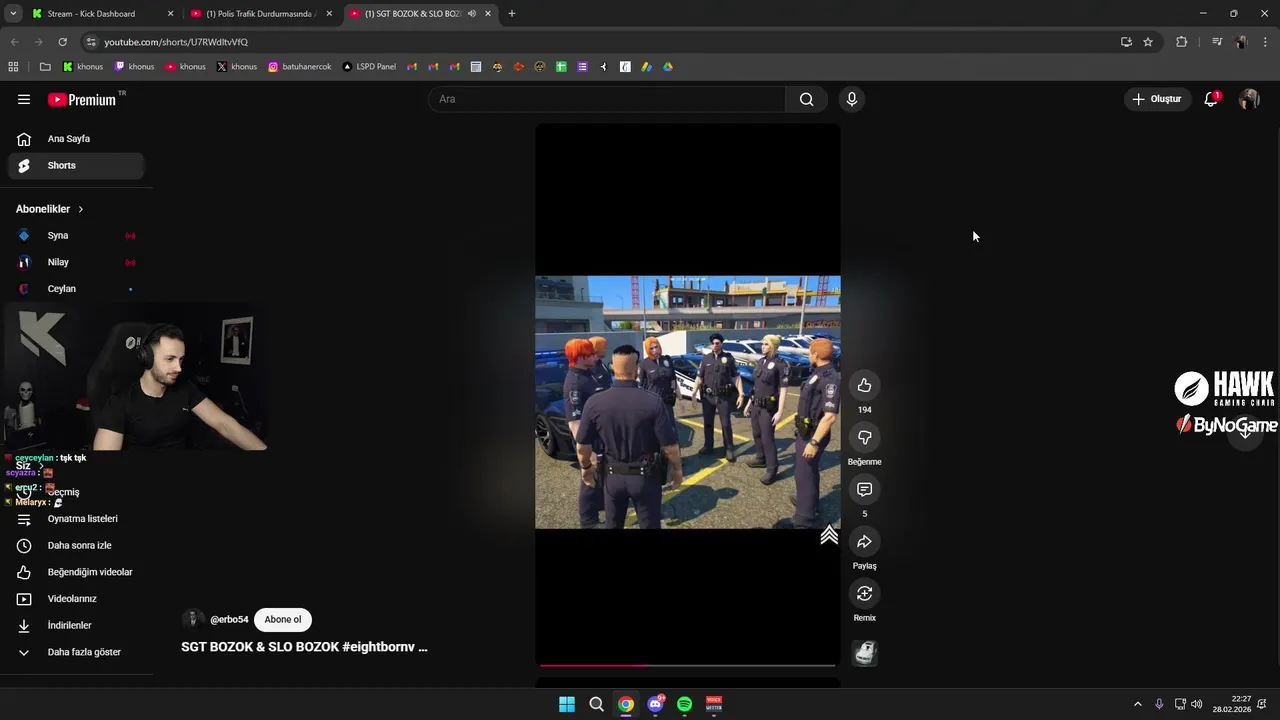Expand Daha fazla göster in sidebar

(x=76, y=652)
